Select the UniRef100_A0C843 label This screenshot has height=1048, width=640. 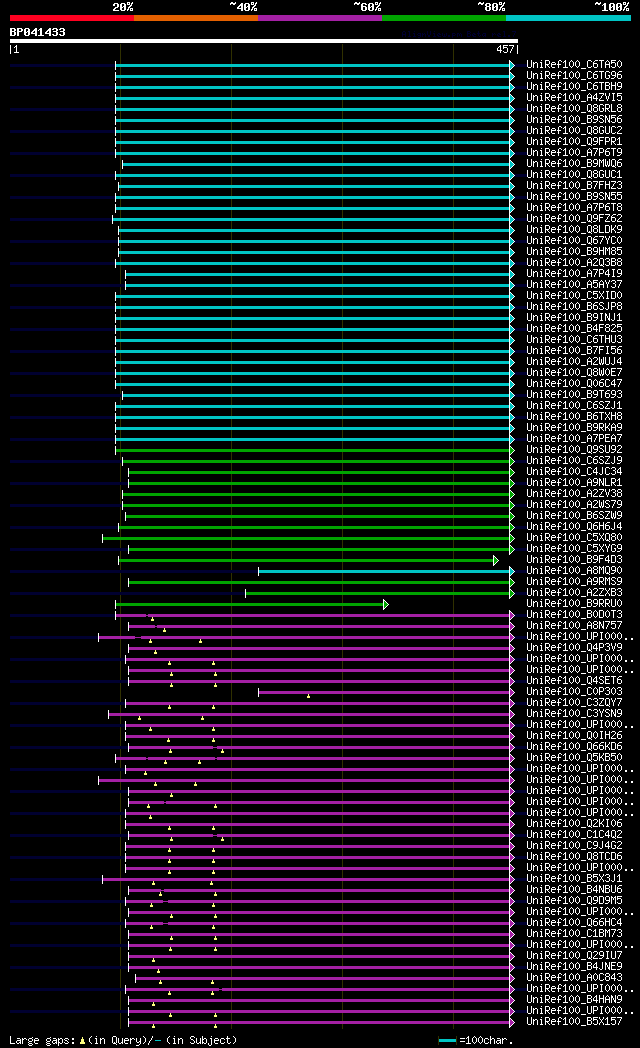pos(574,977)
